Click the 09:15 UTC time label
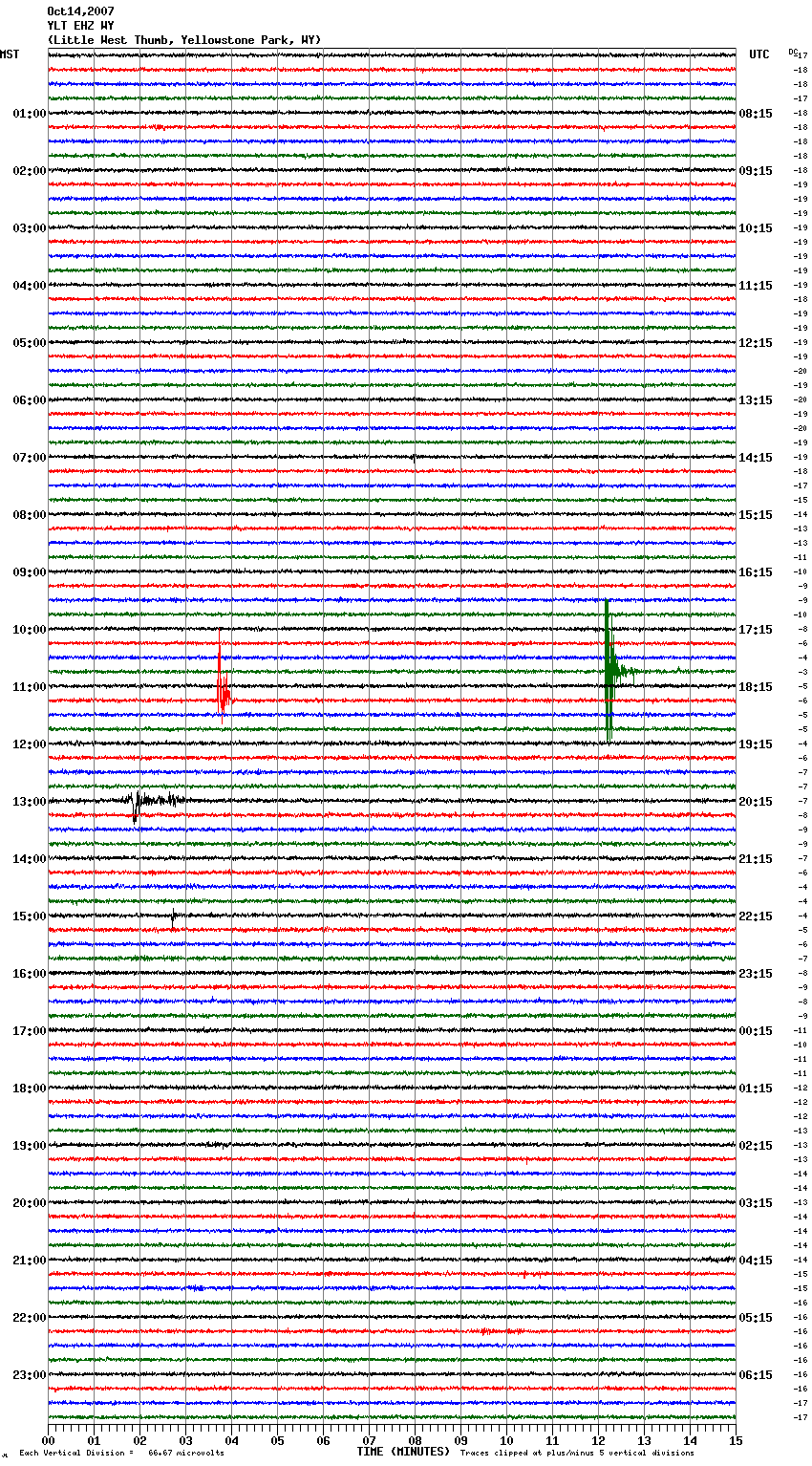 756,171
